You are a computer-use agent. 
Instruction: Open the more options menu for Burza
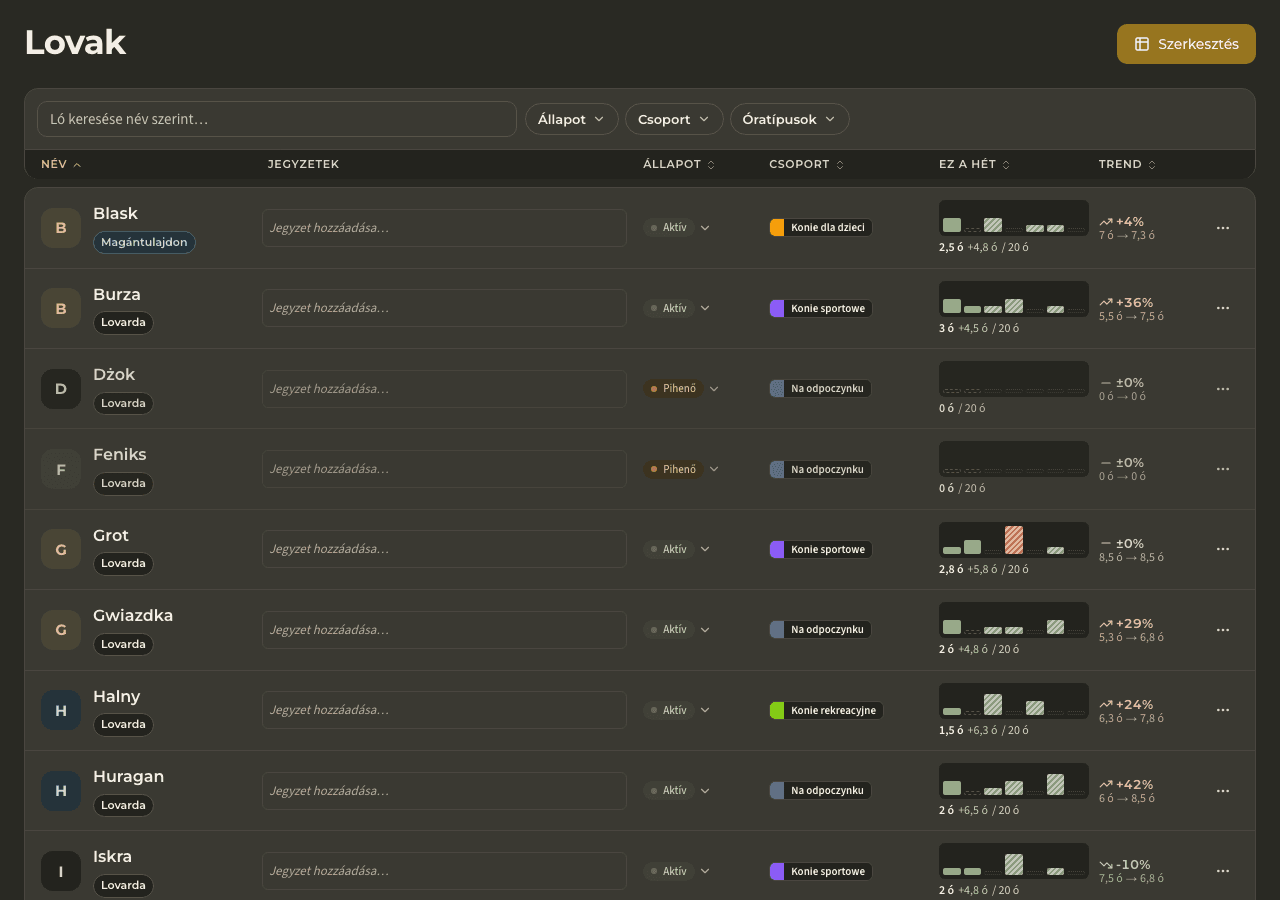point(1222,308)
